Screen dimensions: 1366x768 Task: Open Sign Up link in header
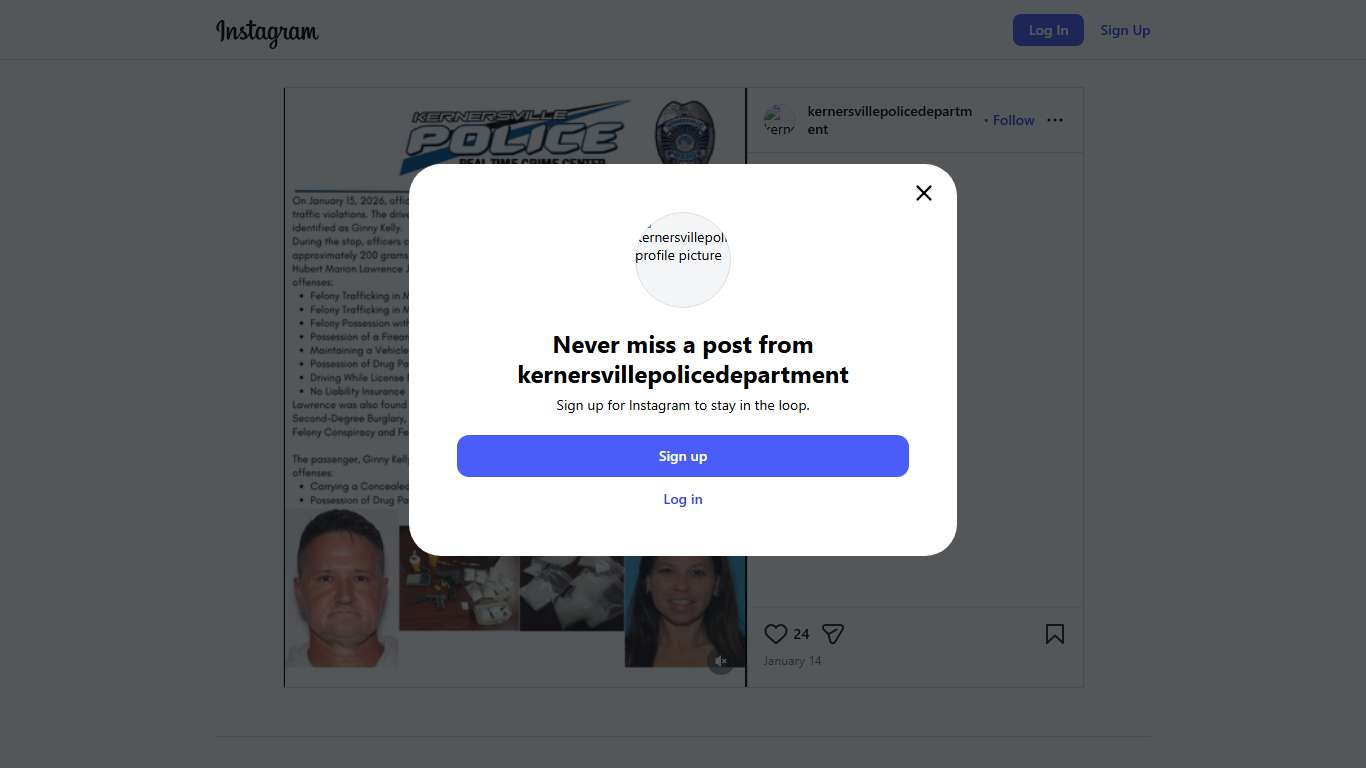[1125, 30]
